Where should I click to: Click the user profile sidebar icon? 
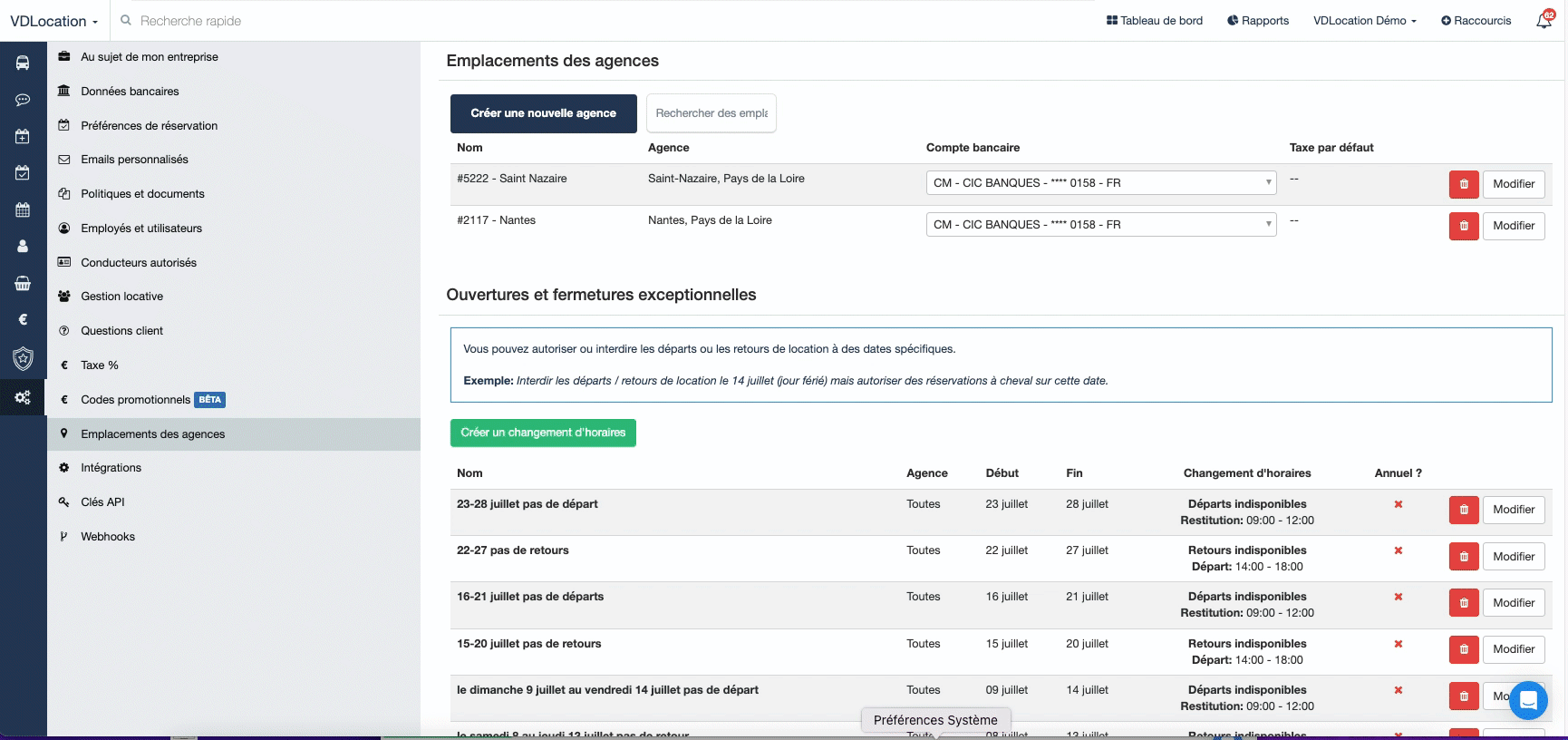coord(23,246)
